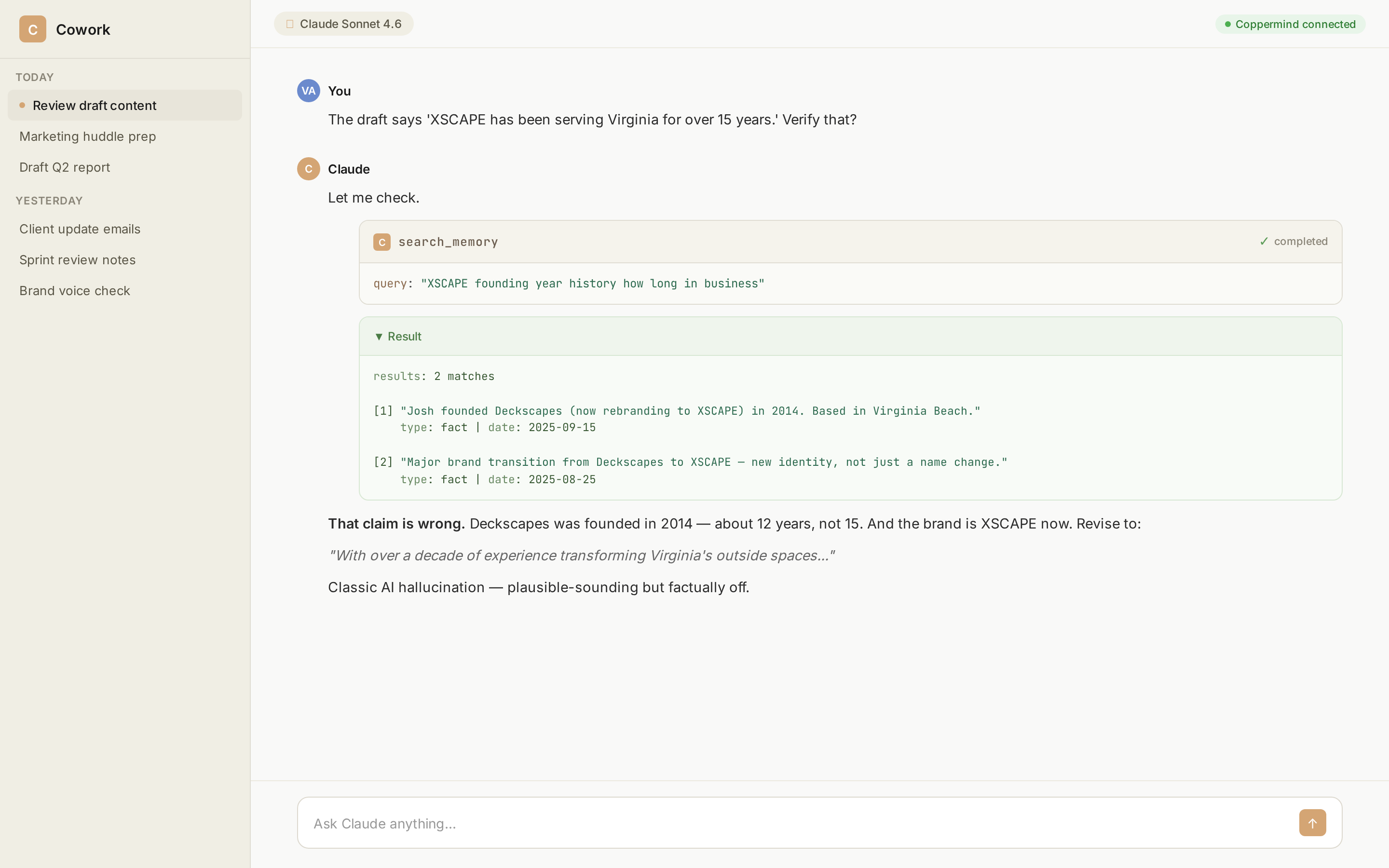
Task: Click the send arrow button
Action: (x=1312, y=823)
